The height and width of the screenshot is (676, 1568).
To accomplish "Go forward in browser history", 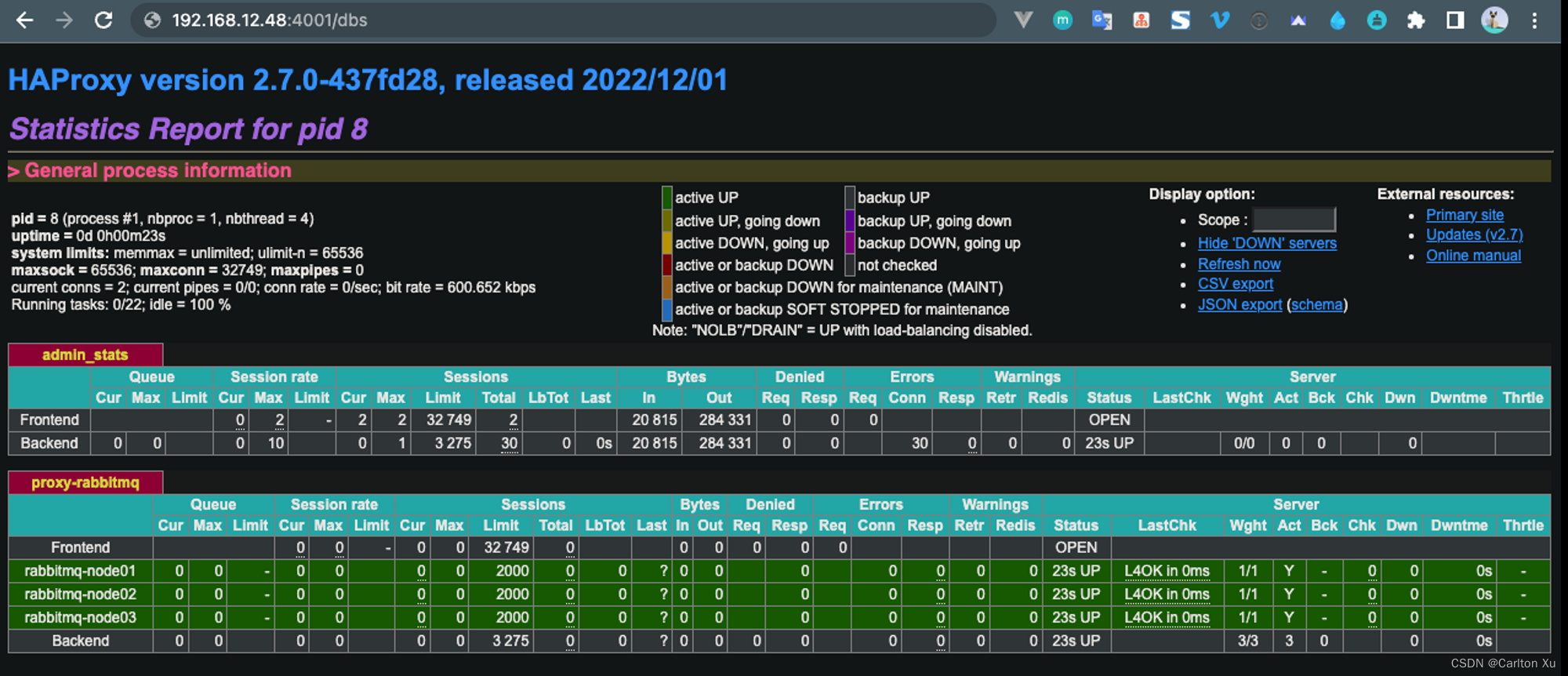I will click(x=64, y=20).
